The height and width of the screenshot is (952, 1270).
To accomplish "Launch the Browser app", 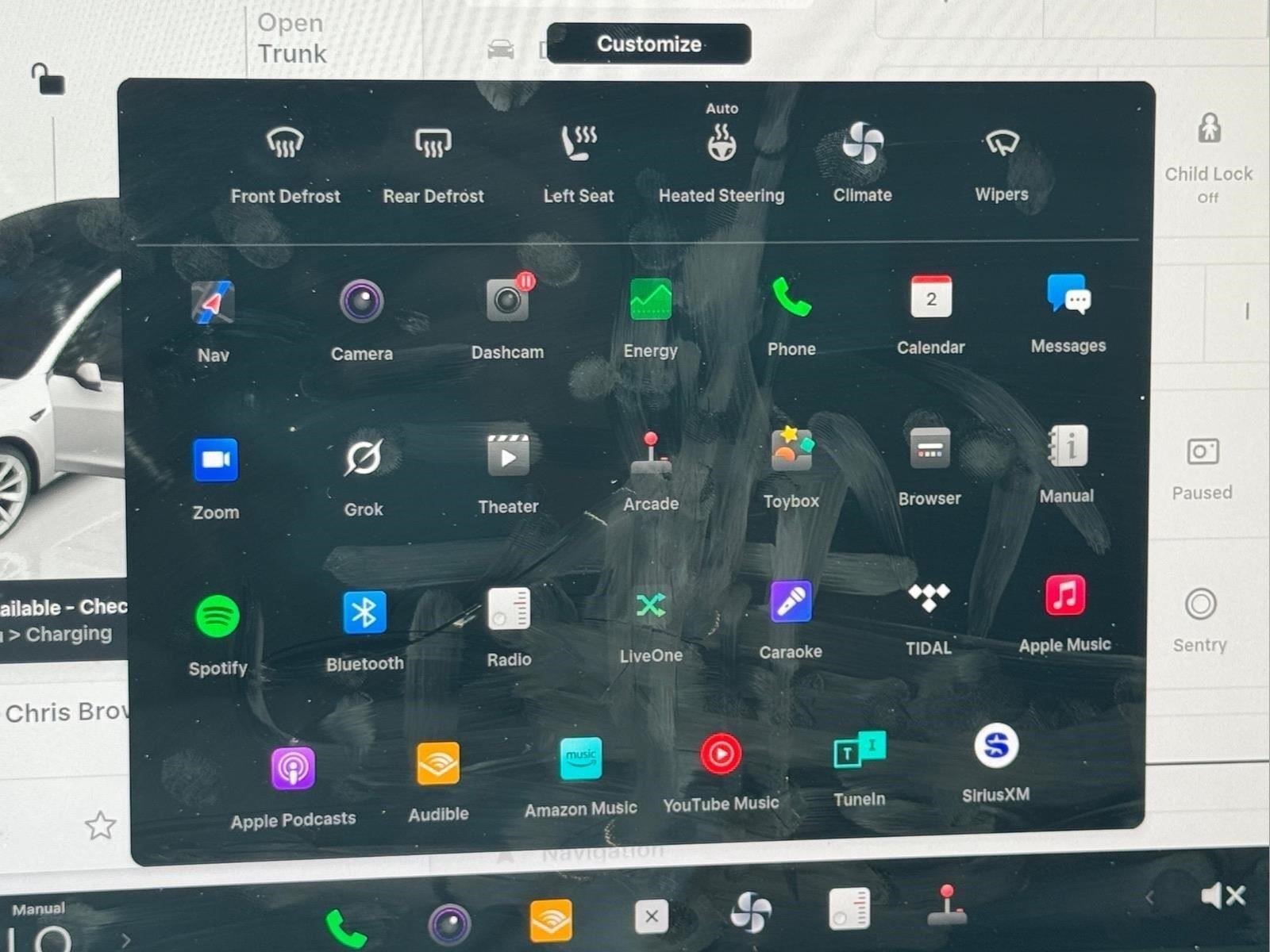I will pyautogui.click(x=929, y=448).
